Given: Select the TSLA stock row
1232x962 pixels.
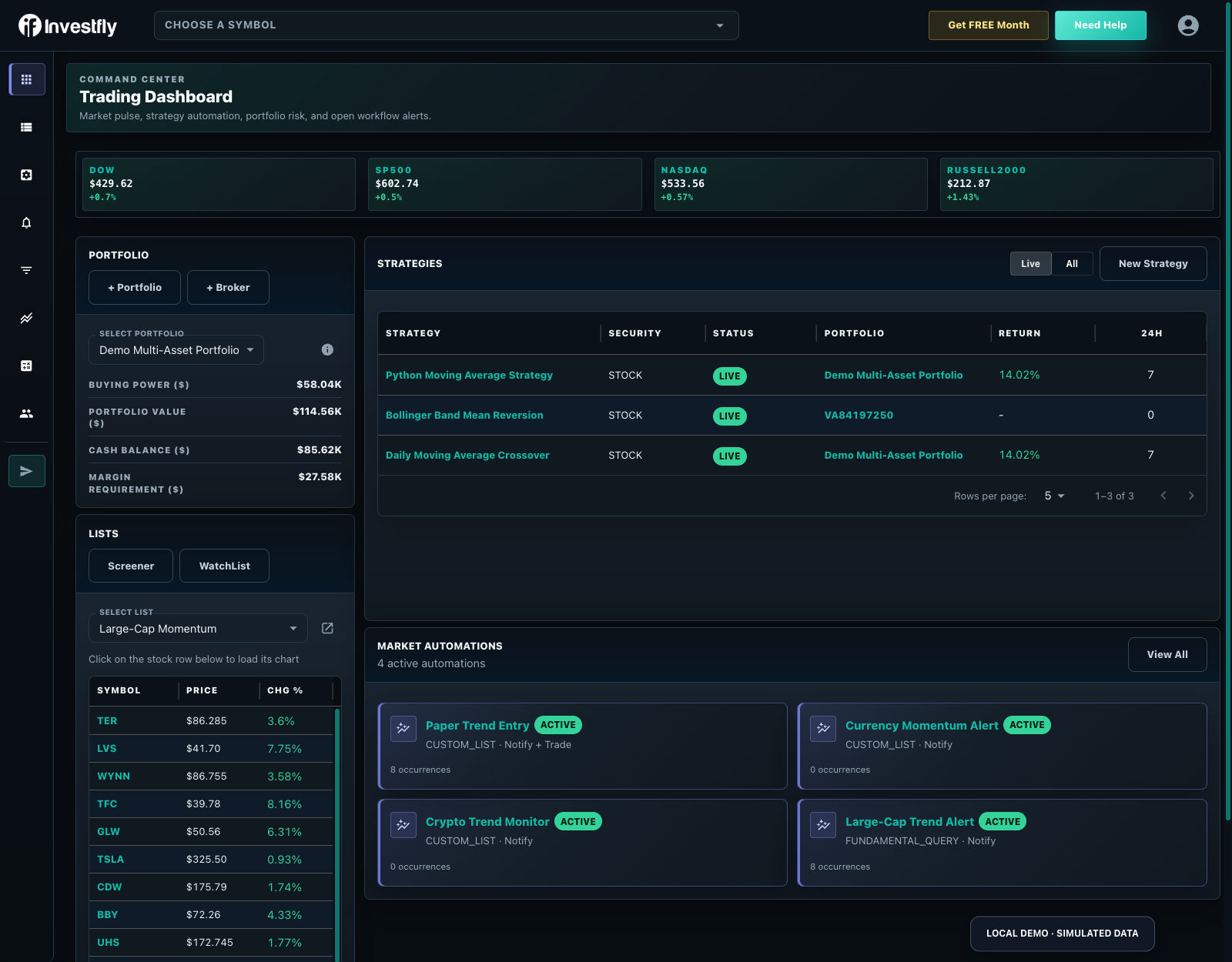Looking at the screenshot, I should (x=211, y=860).
